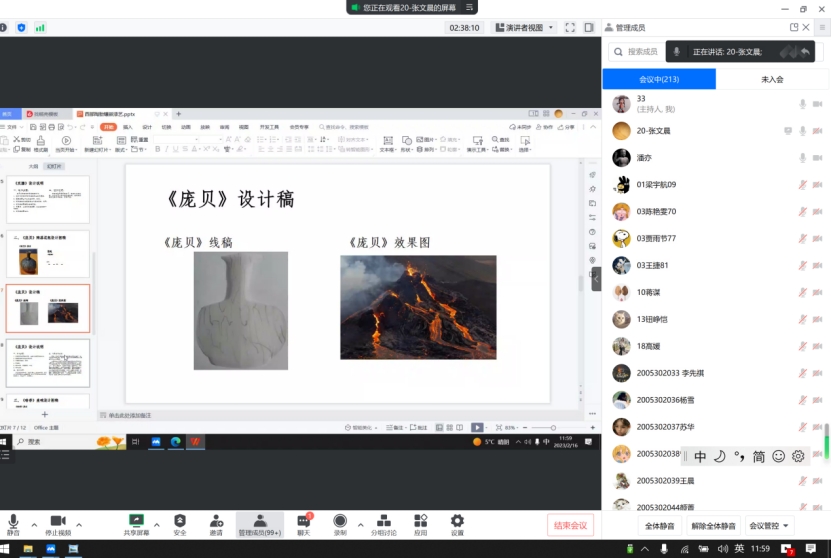Switch IME 中 Chinese mode icon

click(700, 456)
